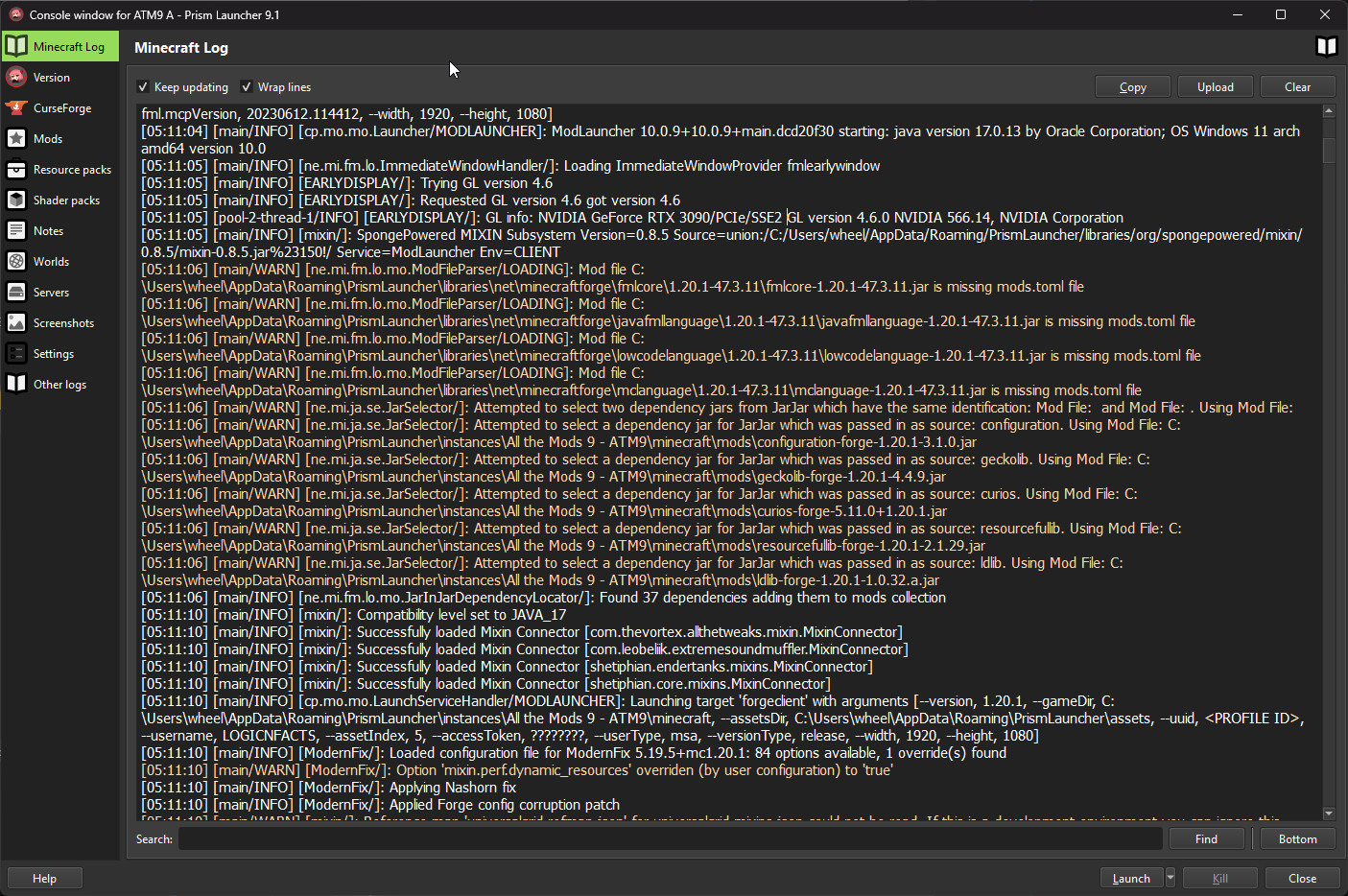Image resolution: width=1348 pixels, height=896 pixels.
Task: Toggle the Wrap lines checkbox
Action: coord(247,86)
